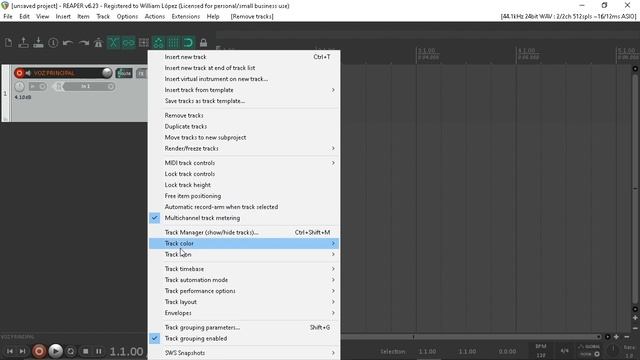The image size is (640, 360).
Task: Click the Play transport button
Action: [56, 351]
